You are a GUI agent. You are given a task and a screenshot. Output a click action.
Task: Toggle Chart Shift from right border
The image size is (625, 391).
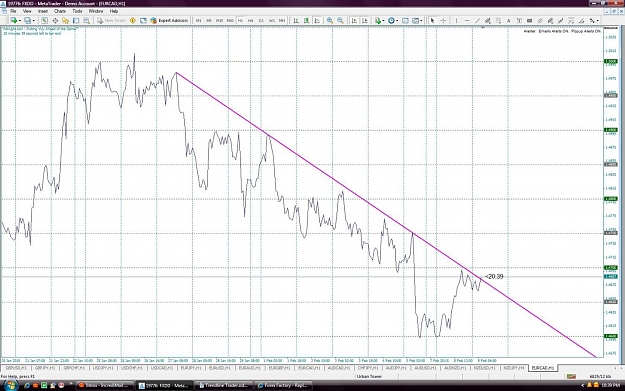coord(364,20)
